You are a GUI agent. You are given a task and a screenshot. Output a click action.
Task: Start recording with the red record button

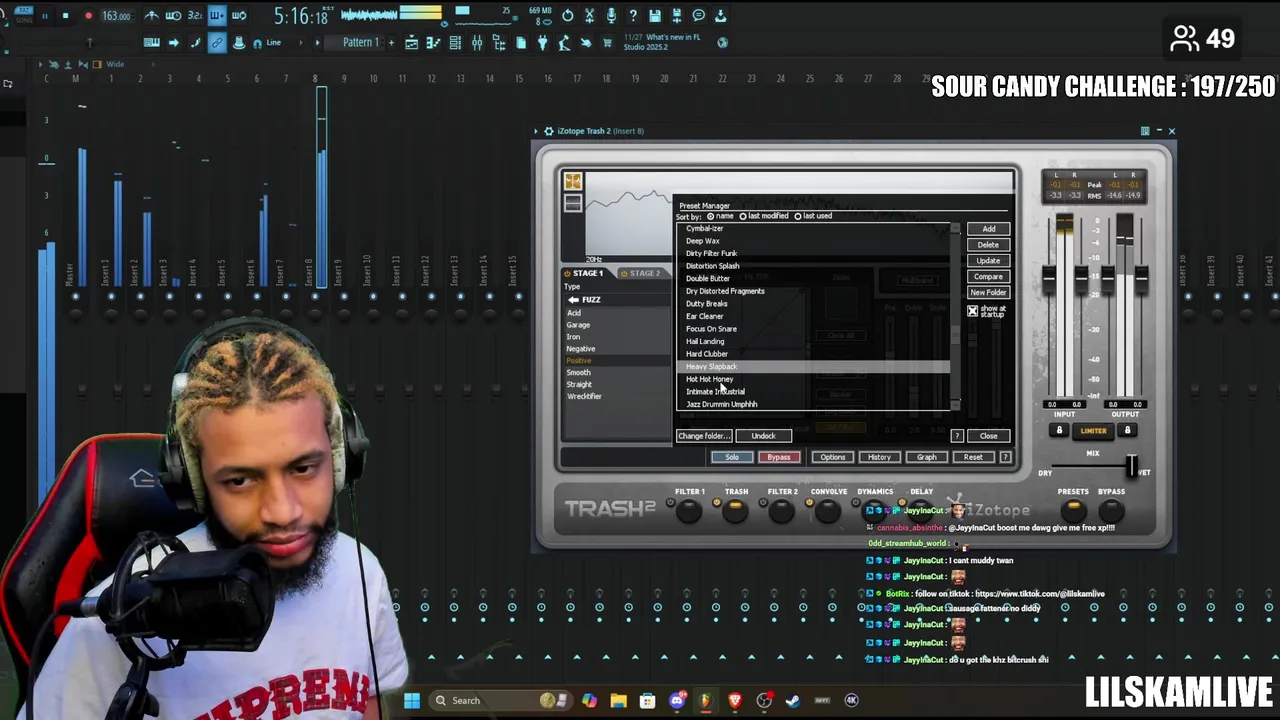click(x=88, y=16)
